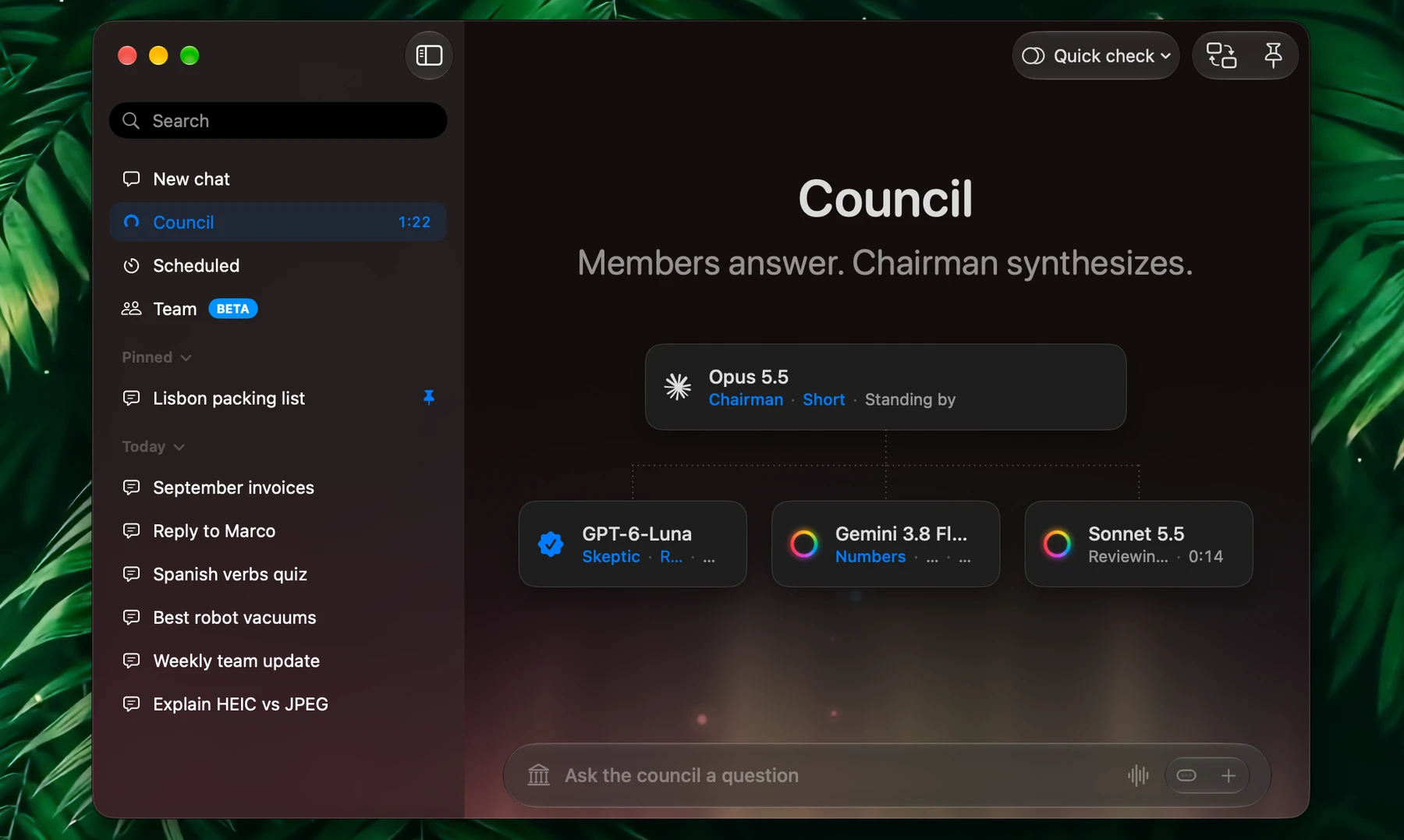
Task: Click the voice waveform icon in input bar
Action: (x=1138, y=775)
